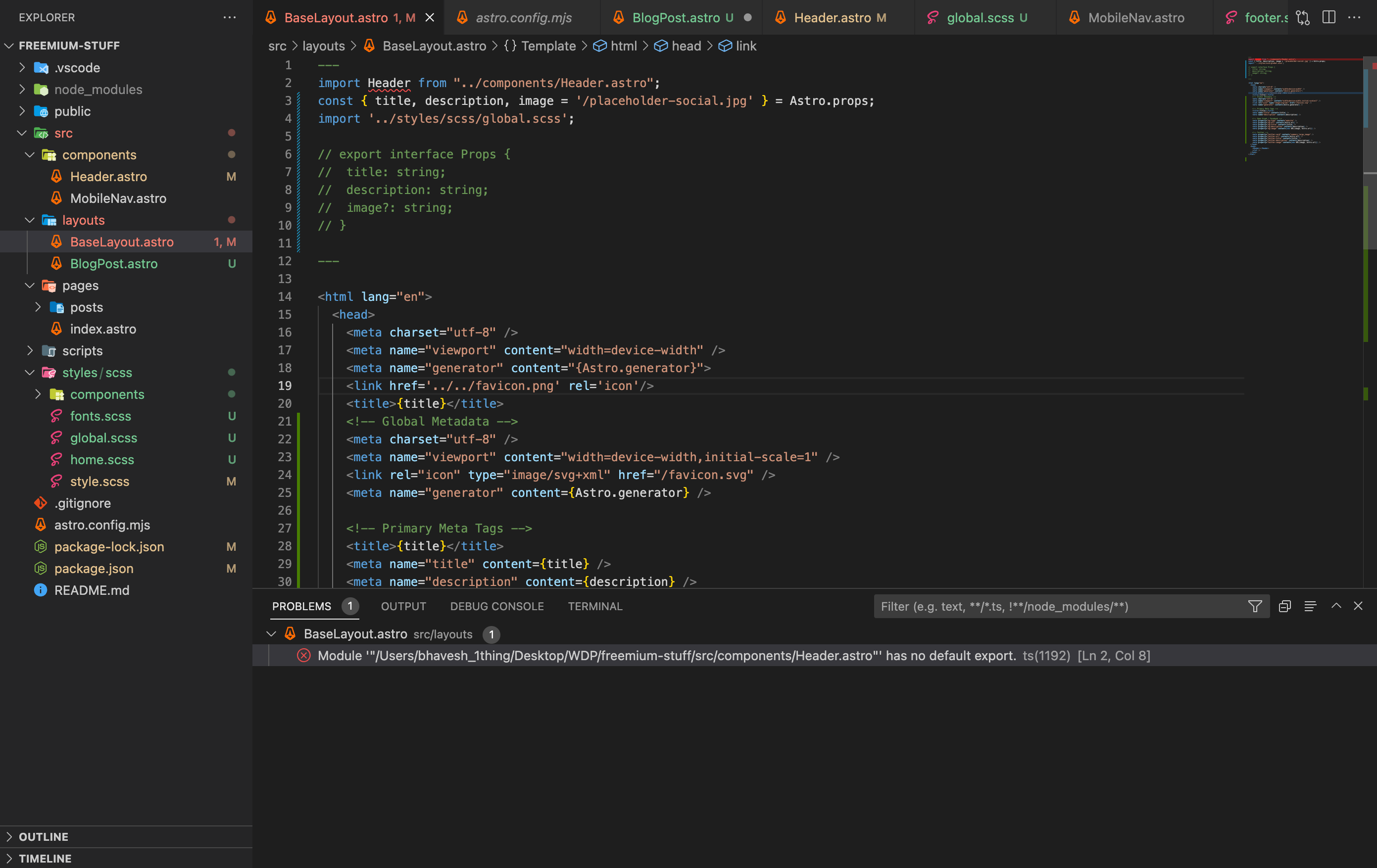Toggle view as tree in Problems panel

coord(1310,606)
